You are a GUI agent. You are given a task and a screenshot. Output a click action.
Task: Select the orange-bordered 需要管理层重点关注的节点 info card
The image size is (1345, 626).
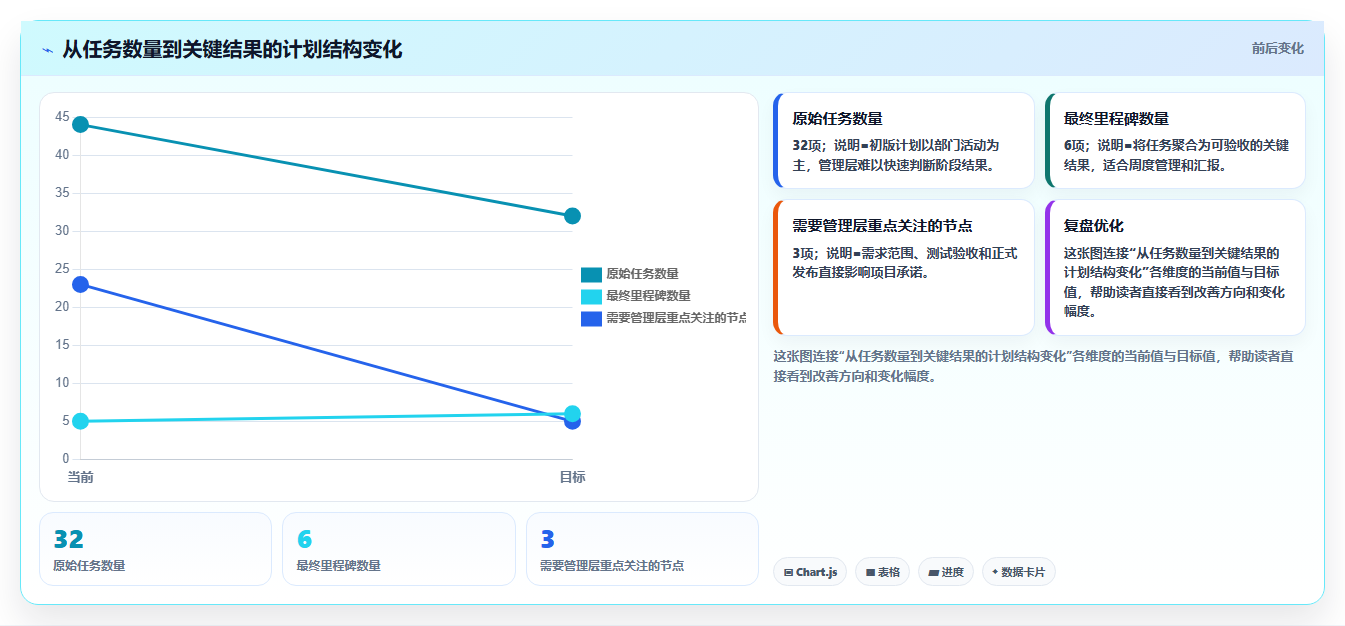tap(904, 268)
